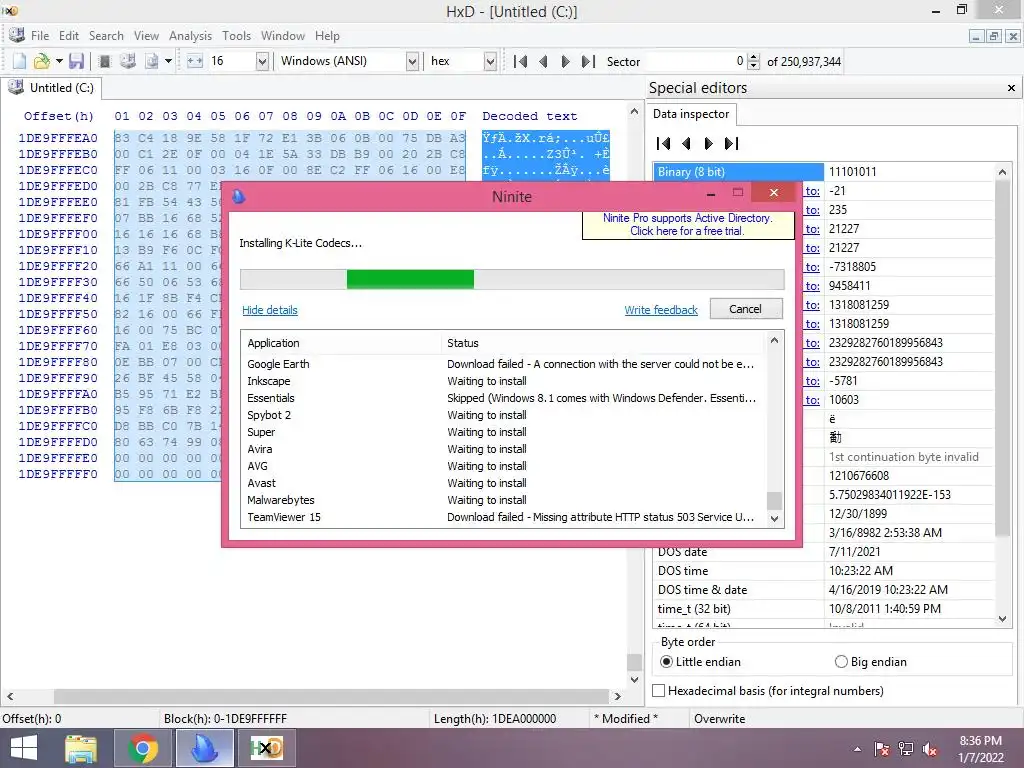
Task: Open File Explorer from the taskbar
Action: click(x=81, y=748)
